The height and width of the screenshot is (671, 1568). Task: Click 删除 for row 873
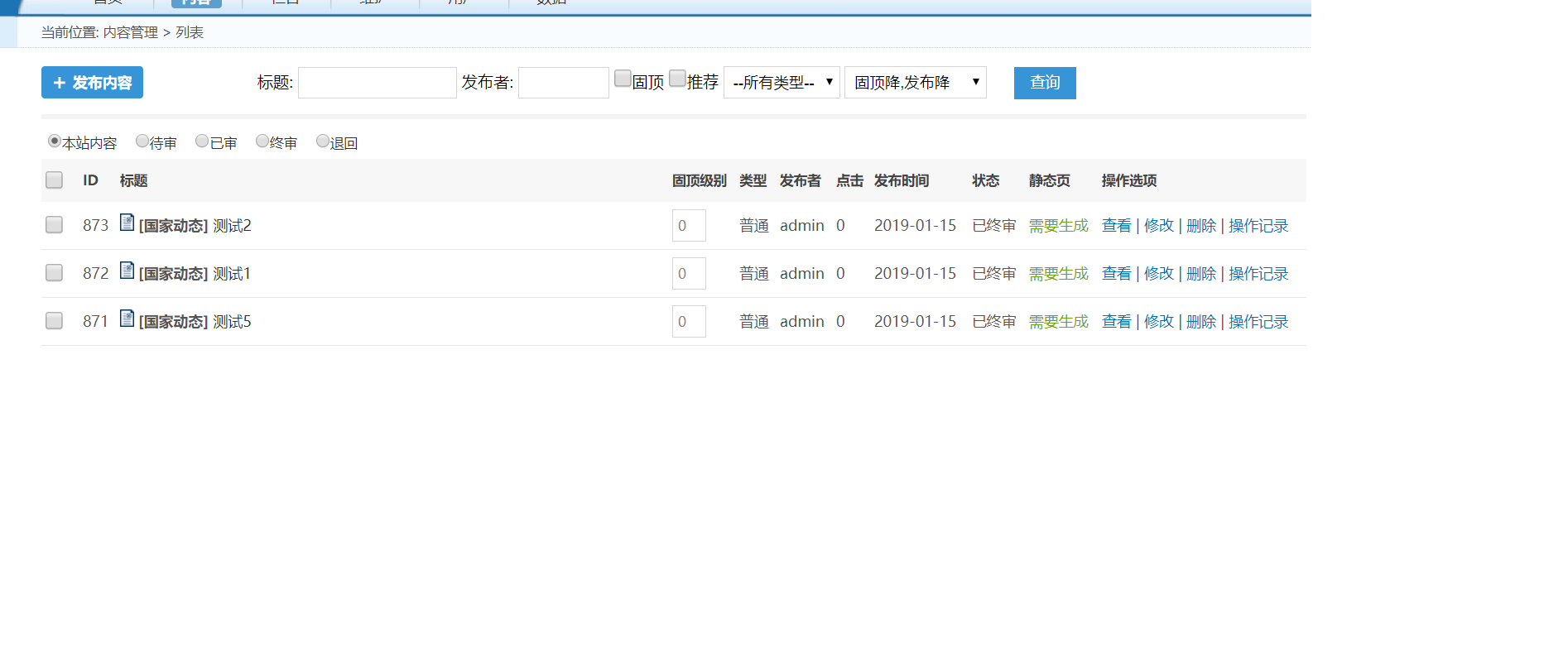[x=1201, y=226]
